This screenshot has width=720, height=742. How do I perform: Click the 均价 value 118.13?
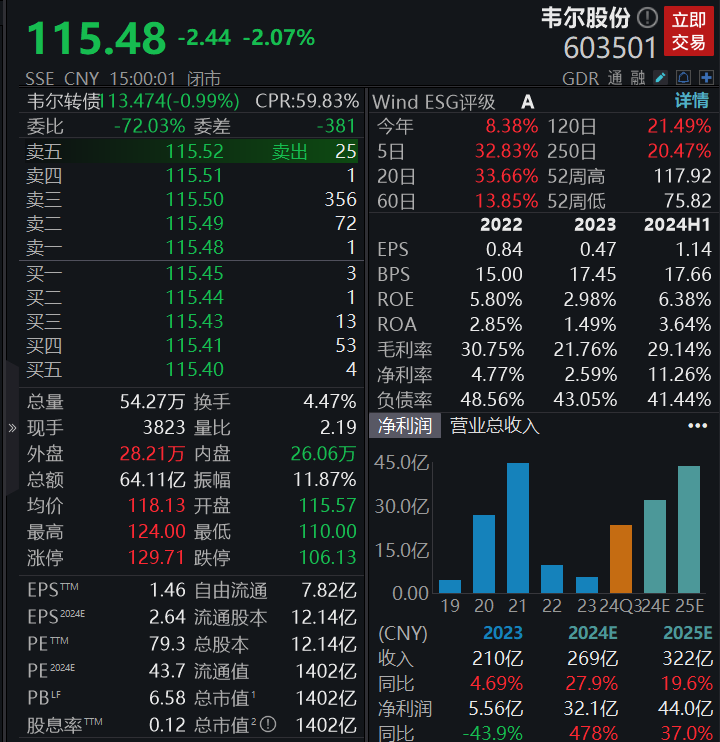click(157, 505)
